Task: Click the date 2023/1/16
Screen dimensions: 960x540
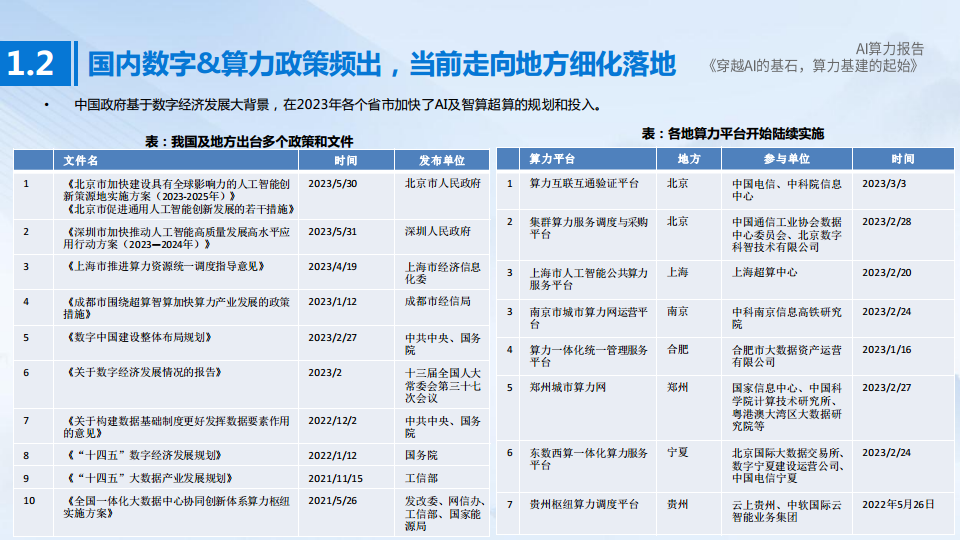Action: 887,350
